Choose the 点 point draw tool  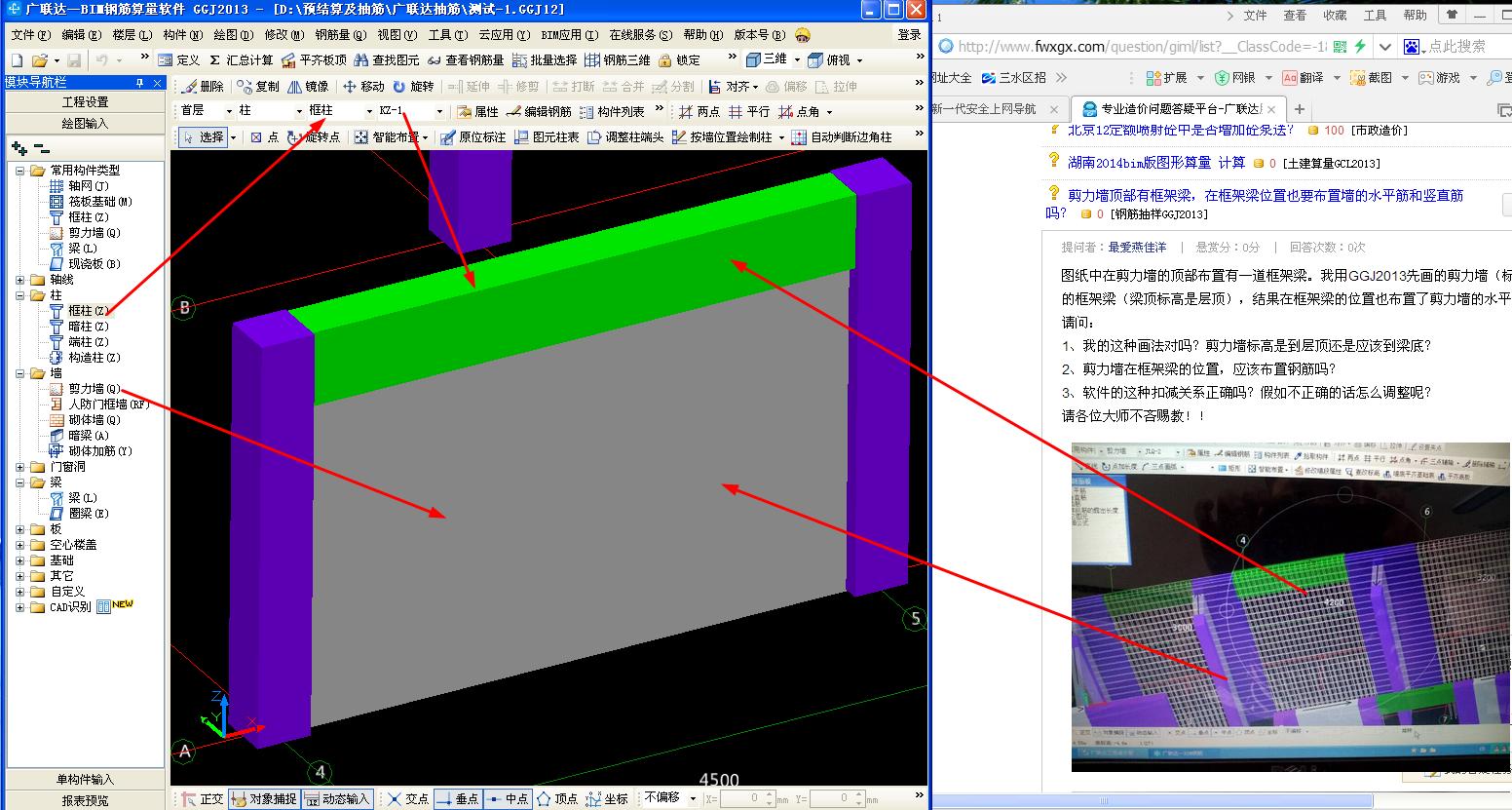coord(264,137)
